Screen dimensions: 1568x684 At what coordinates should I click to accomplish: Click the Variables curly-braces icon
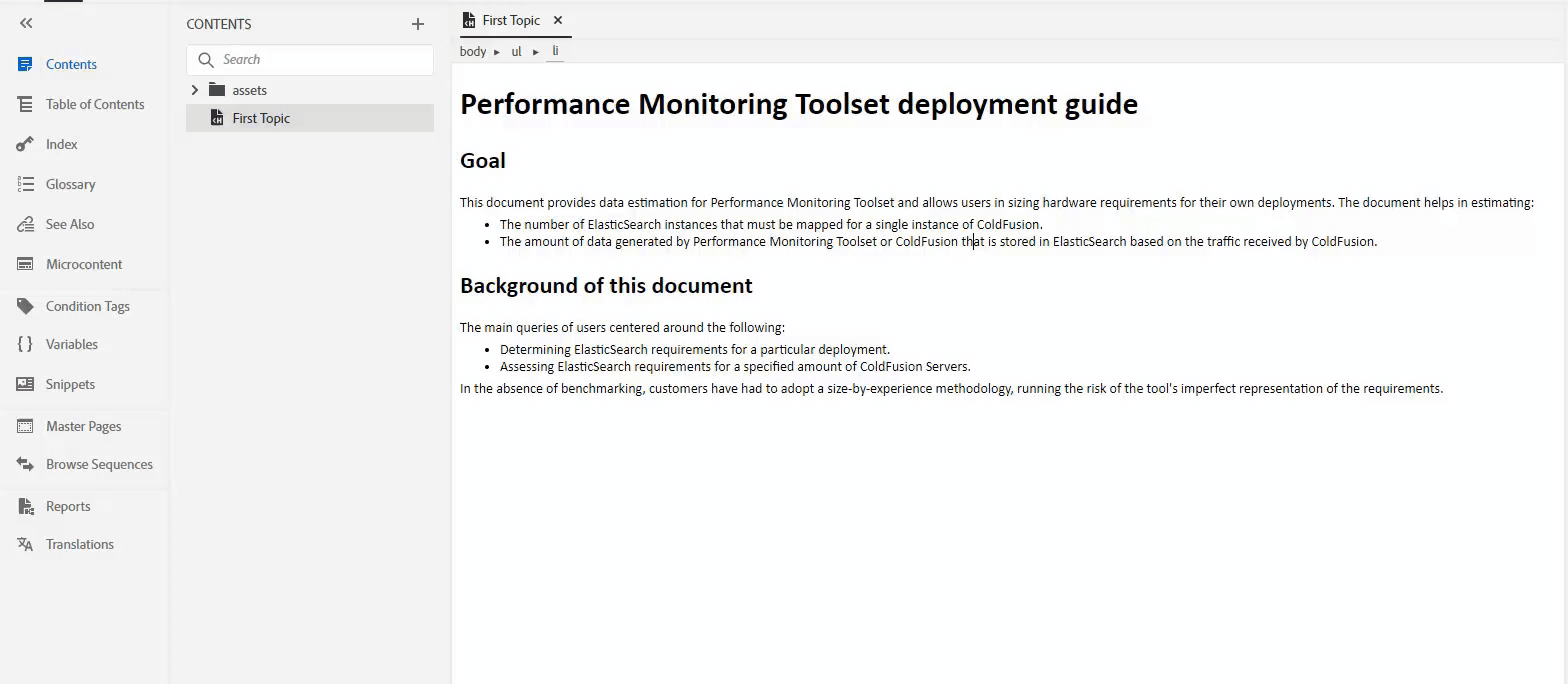(x=26, y=344)
